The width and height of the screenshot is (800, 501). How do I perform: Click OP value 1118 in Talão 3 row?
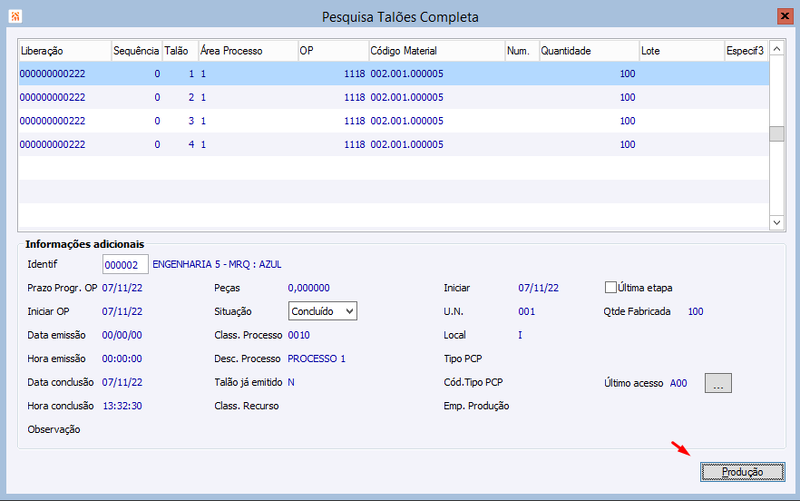[x=355, y=121]
